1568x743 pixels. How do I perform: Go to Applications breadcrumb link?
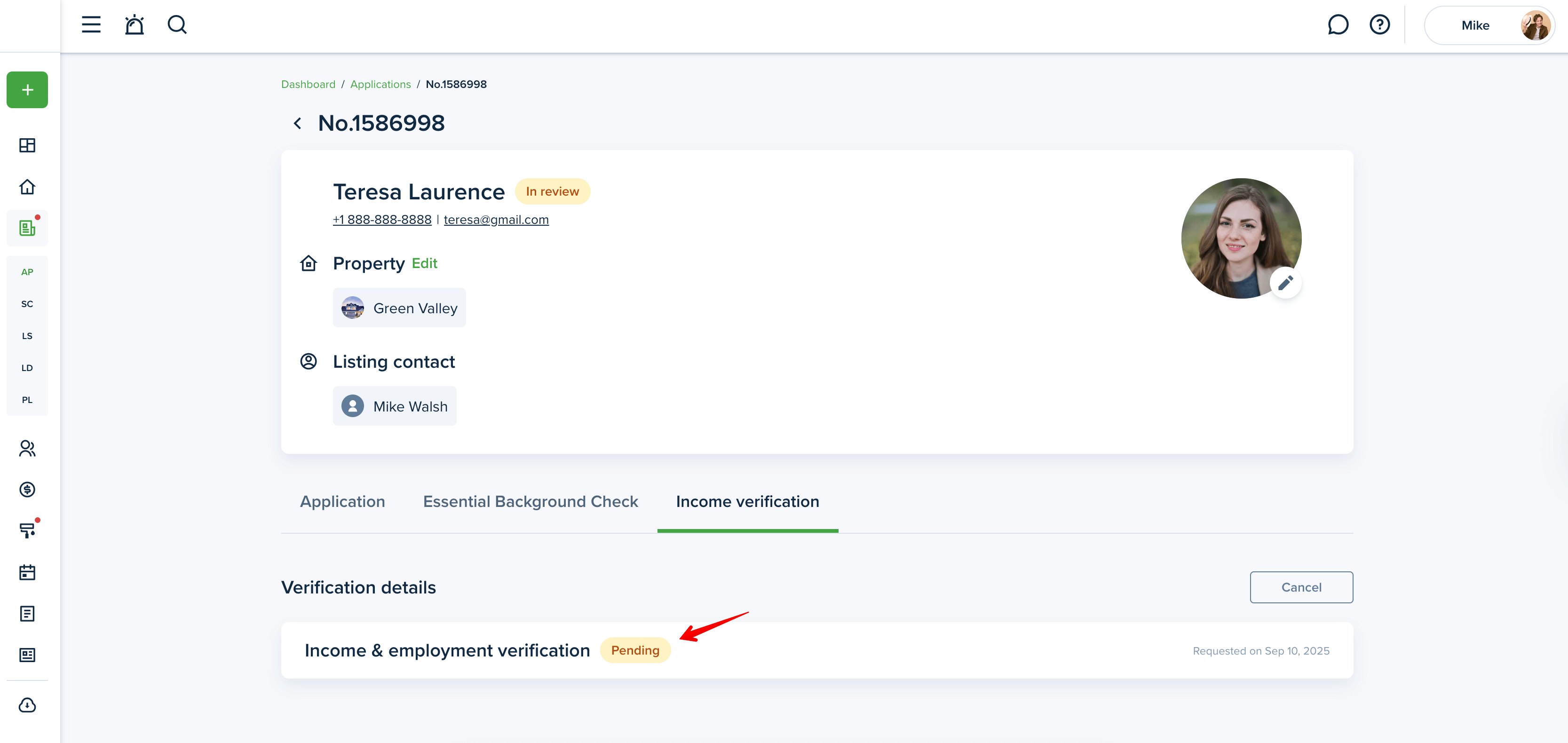point(380,85)
